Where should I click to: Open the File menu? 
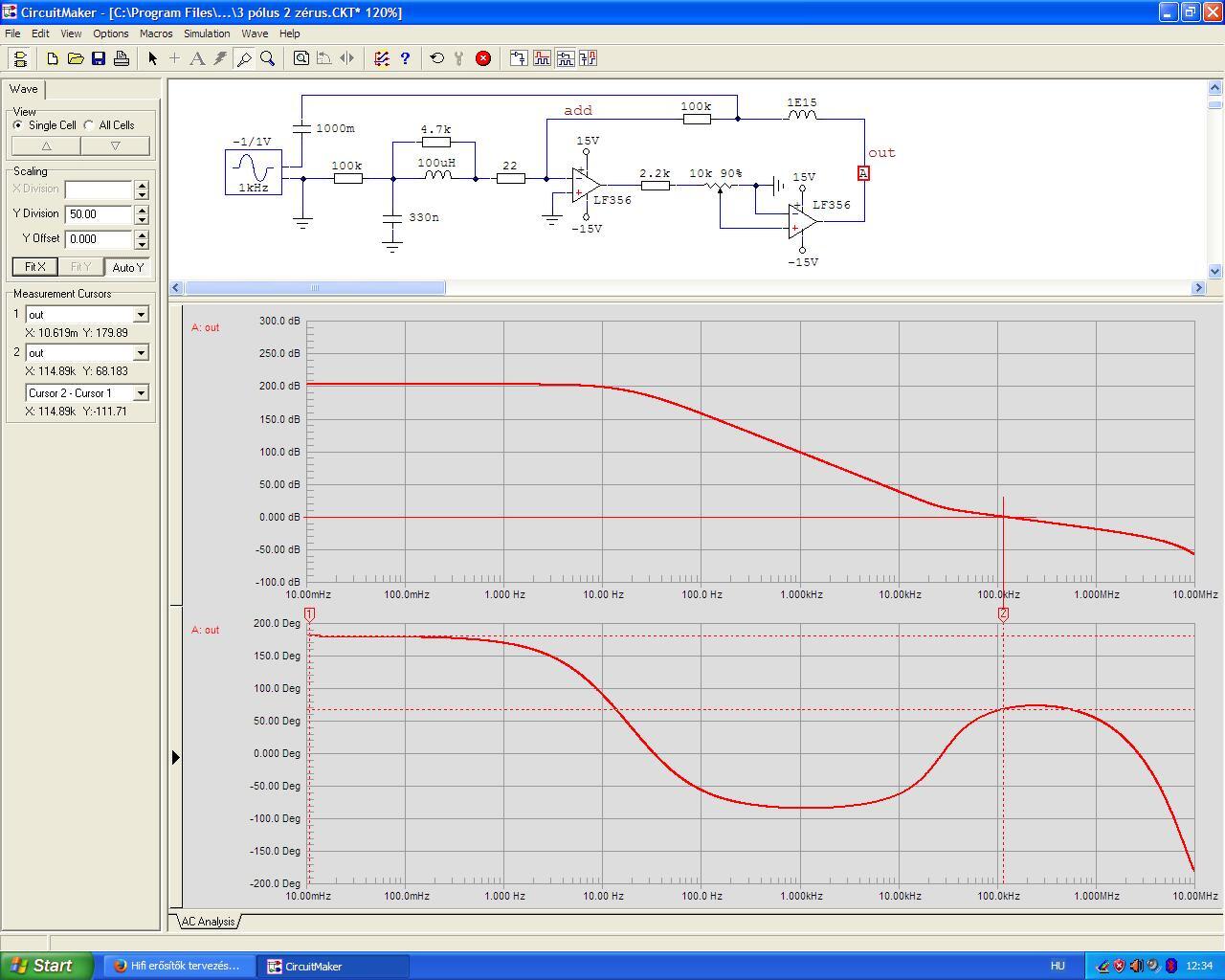(x=12, y=33)
